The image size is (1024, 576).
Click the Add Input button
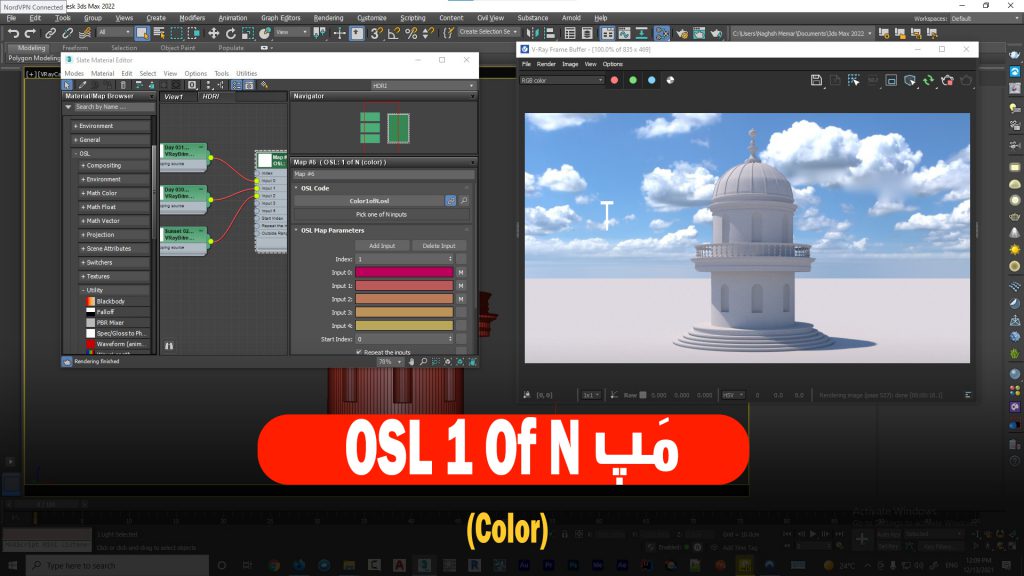(x=383, y=245)
